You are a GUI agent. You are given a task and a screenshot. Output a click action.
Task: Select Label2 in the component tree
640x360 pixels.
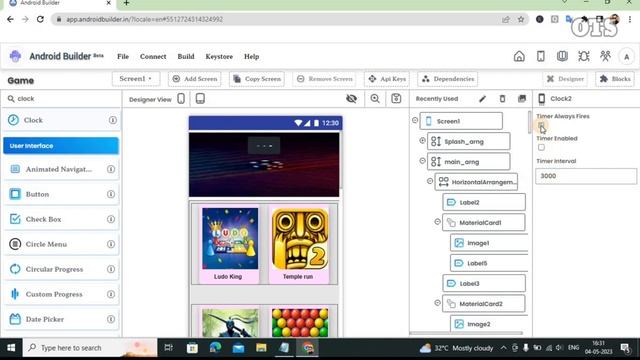[x=484, y=202]
